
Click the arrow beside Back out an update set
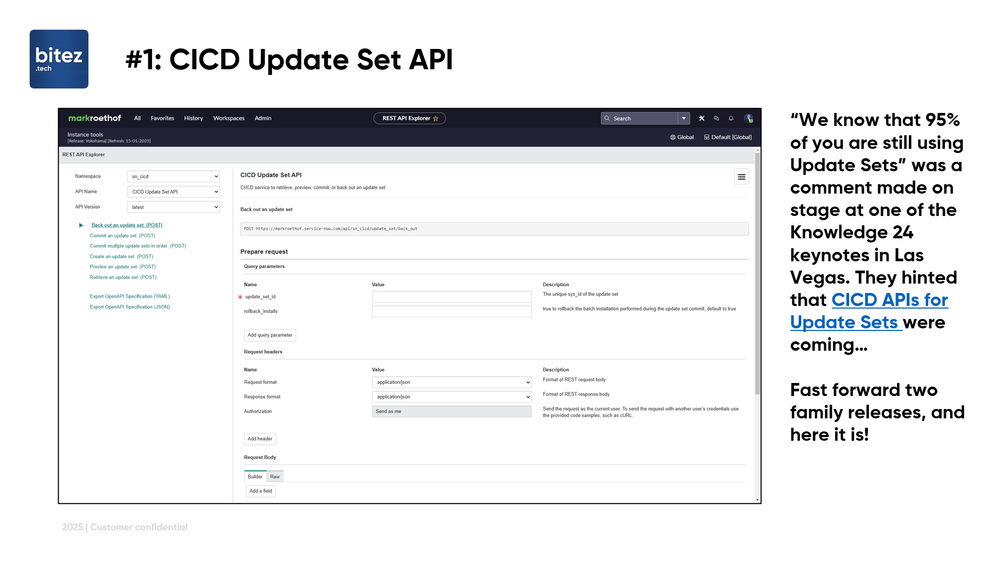coord(81,225)
